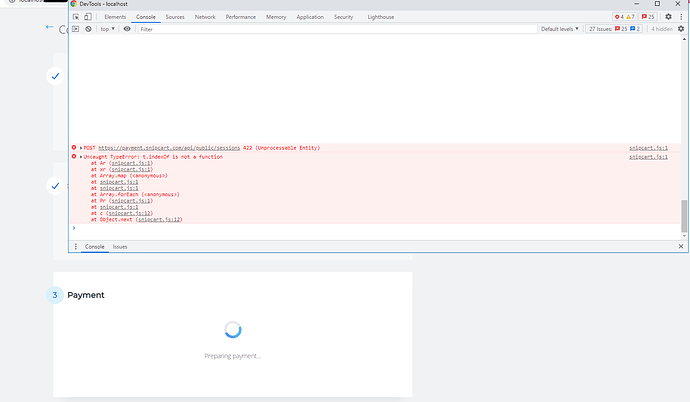690x402 pixels.
Task: Open the Memory tab
Action: click(276, 17)
